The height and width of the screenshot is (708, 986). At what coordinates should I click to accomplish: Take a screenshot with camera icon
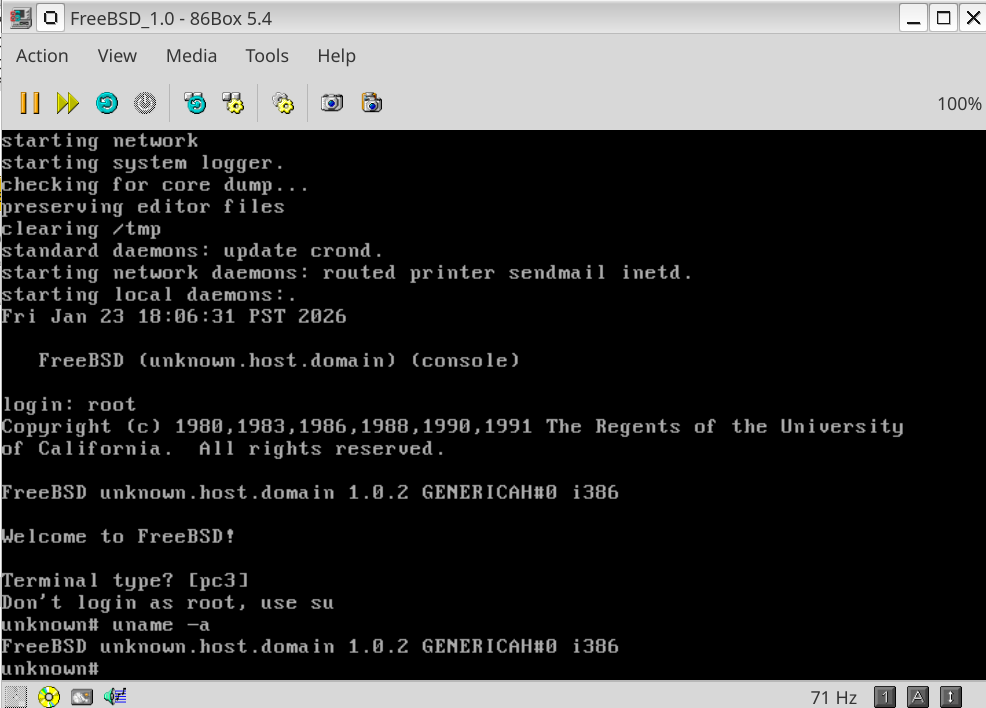(x=332, y=103)
